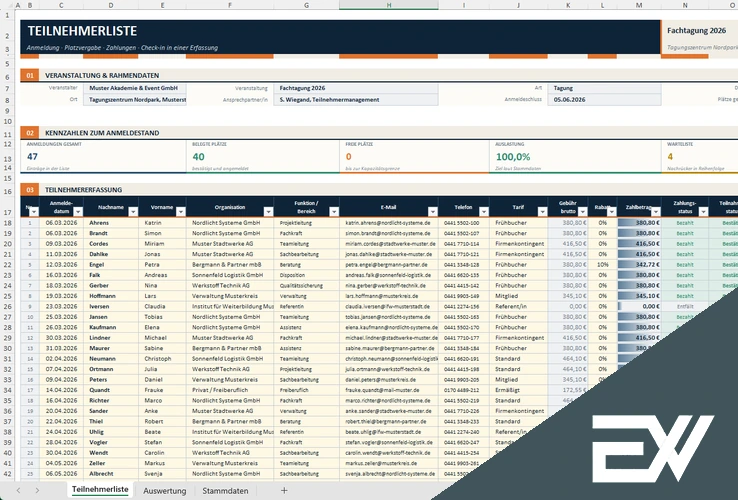Click the previous sheet navigation arrow
Screen dimensions: 738x500
pyautogui.click(x=18, y=491)
